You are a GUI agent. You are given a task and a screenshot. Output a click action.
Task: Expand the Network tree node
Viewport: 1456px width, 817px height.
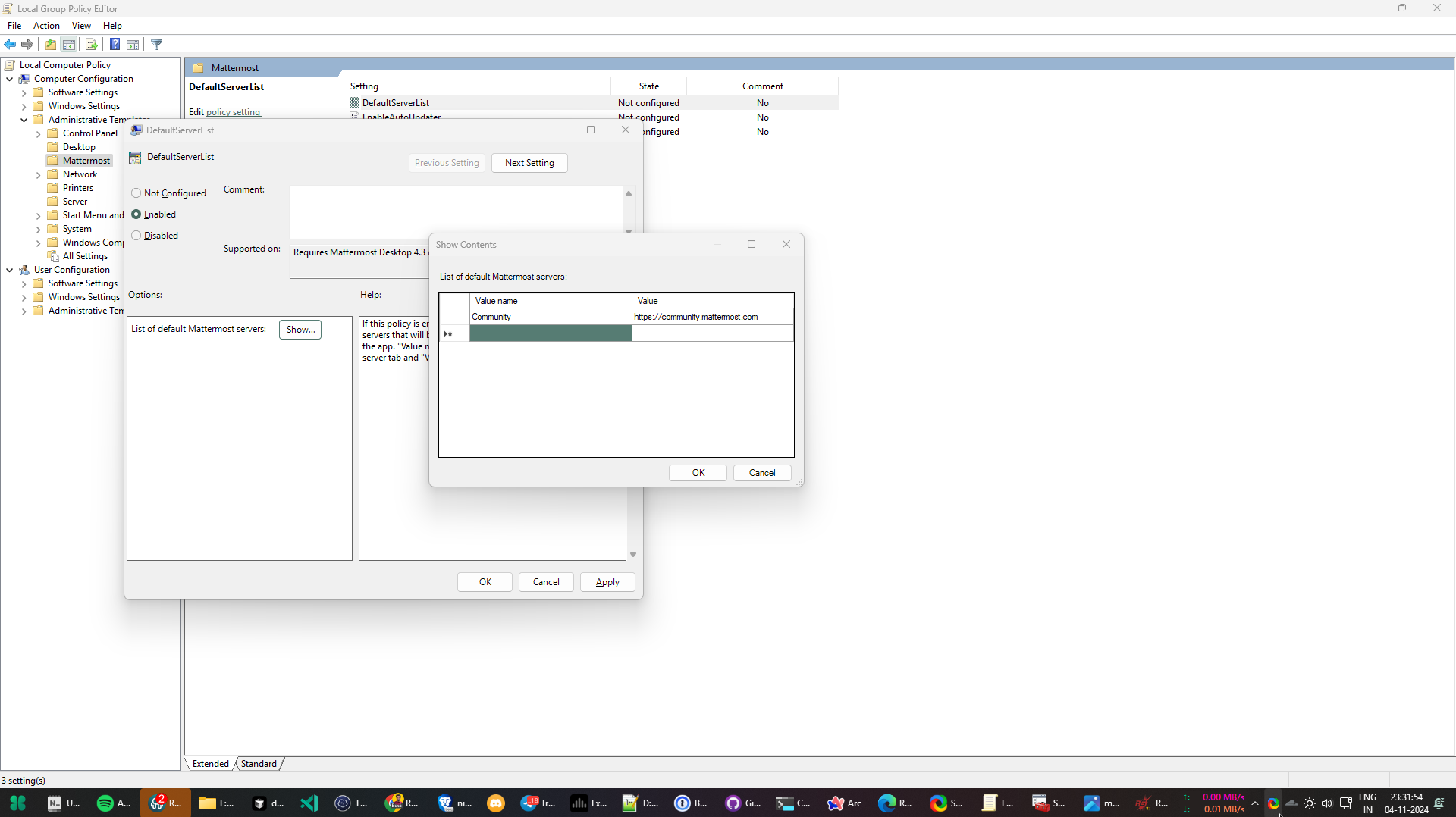(38, 174)
